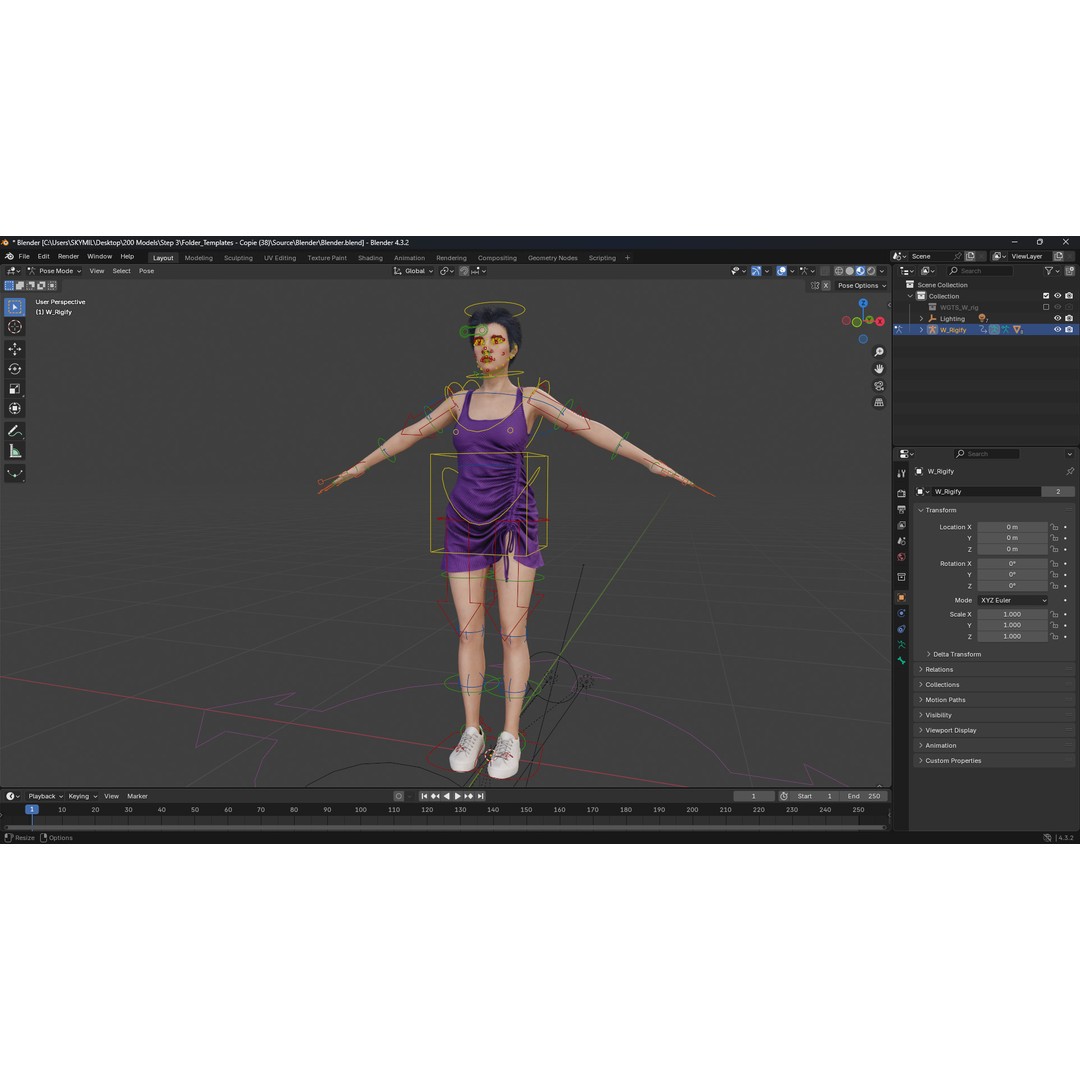Viewport: 1080px width, 1080px height.
Task: Choose the Rotate tool
Action: point(14,369)
